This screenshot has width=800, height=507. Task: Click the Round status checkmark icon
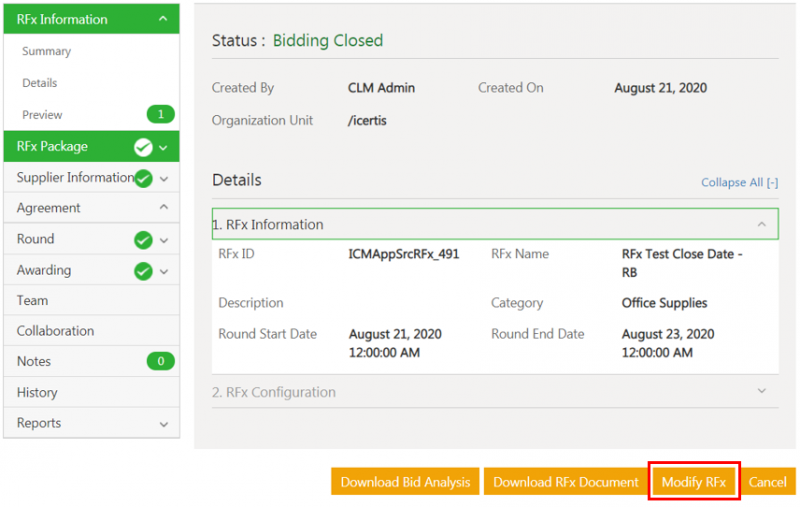click(143, 240)
